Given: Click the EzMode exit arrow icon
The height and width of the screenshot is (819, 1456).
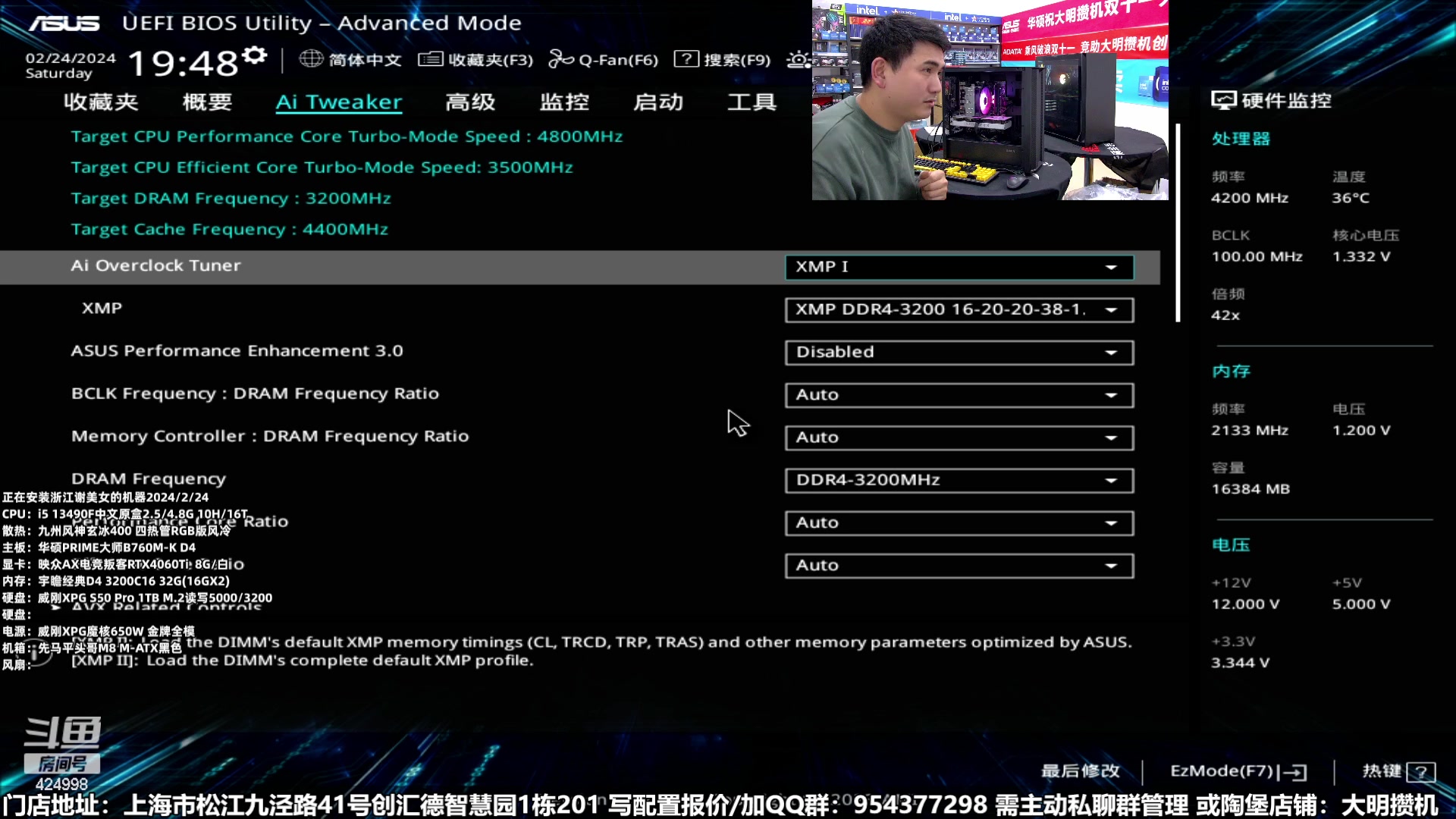Looking at the screenshot, I should (1294, 772).
